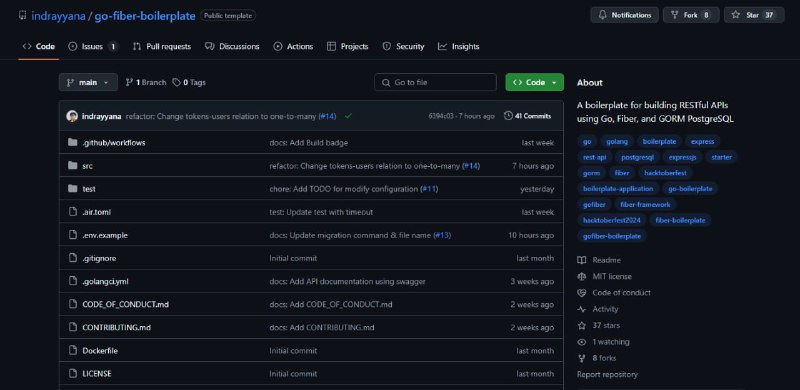Click the LICENSE file icon
Screen dimensions: 800x390
(x=72, y=374)
